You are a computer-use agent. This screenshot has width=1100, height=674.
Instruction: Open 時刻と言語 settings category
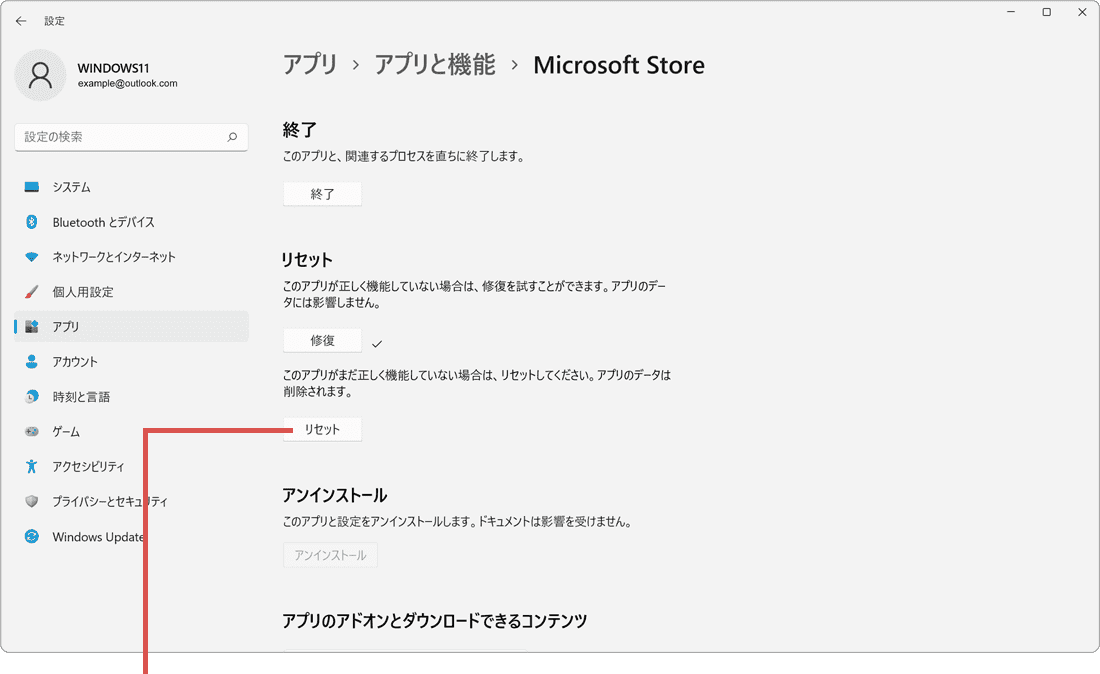pyautogui.click(x=81, y=397)
